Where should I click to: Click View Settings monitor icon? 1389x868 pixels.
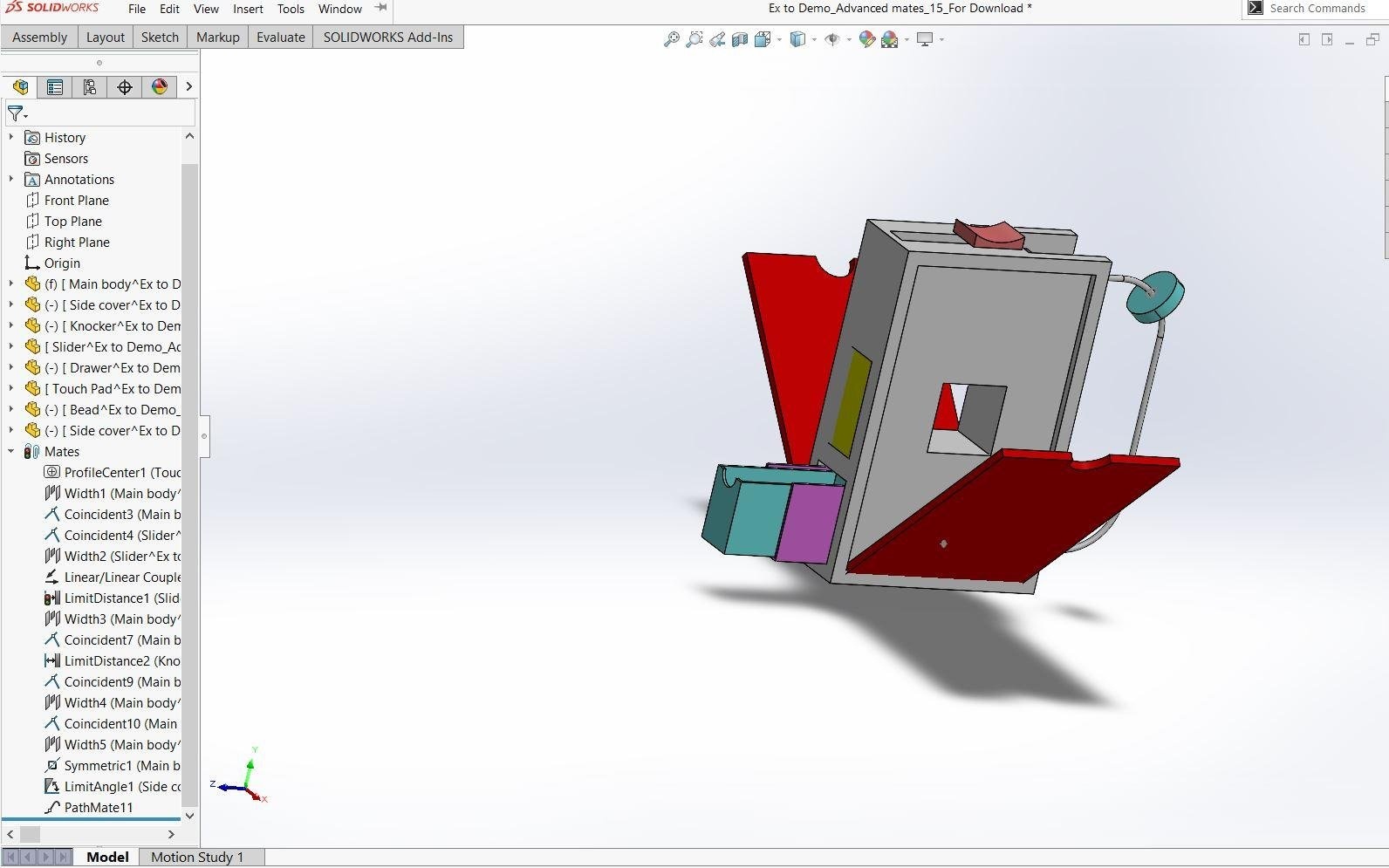[925, 39]
